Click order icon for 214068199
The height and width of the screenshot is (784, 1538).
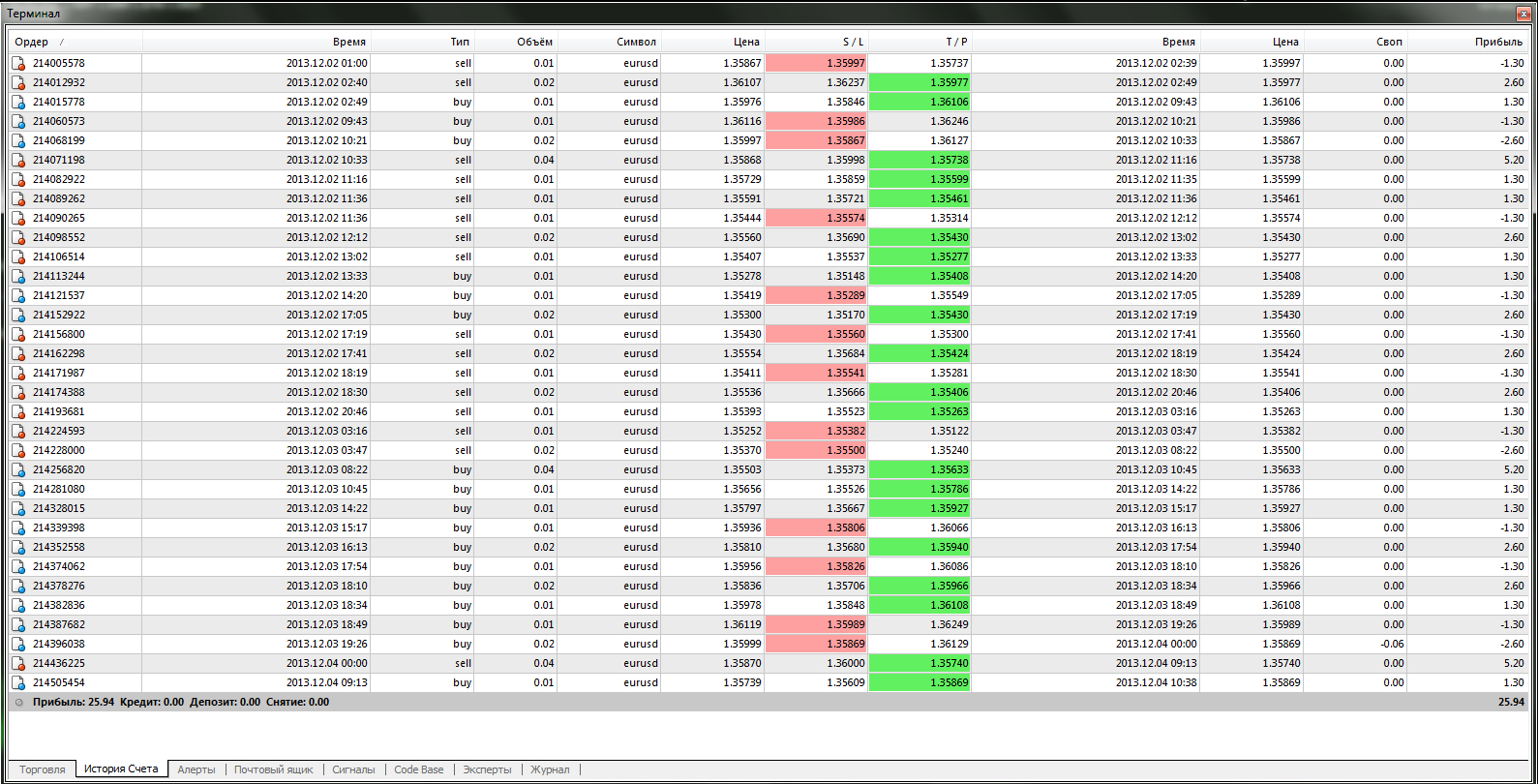[18, 140]
